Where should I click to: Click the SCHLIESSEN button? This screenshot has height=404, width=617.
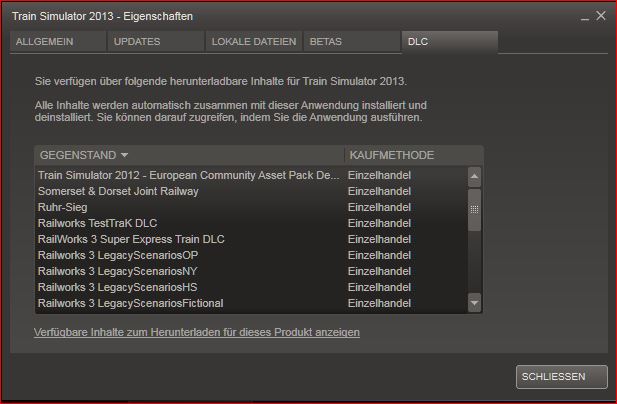pos(562,377)
